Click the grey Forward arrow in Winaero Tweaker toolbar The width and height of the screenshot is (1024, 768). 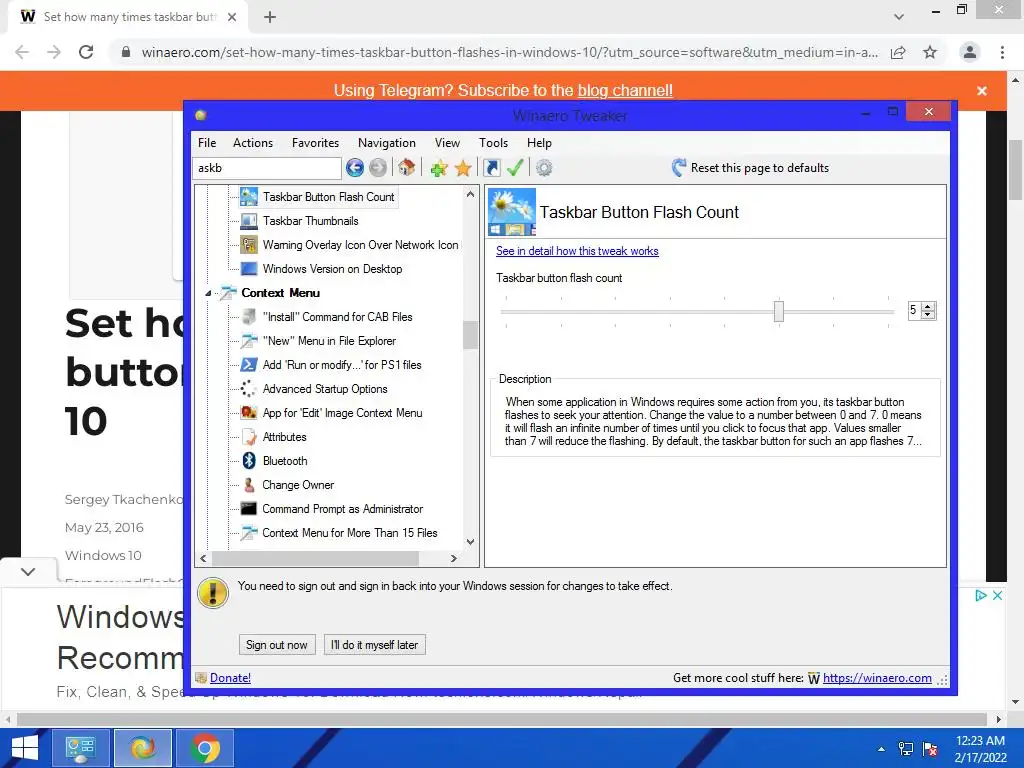tap(377, 168)
